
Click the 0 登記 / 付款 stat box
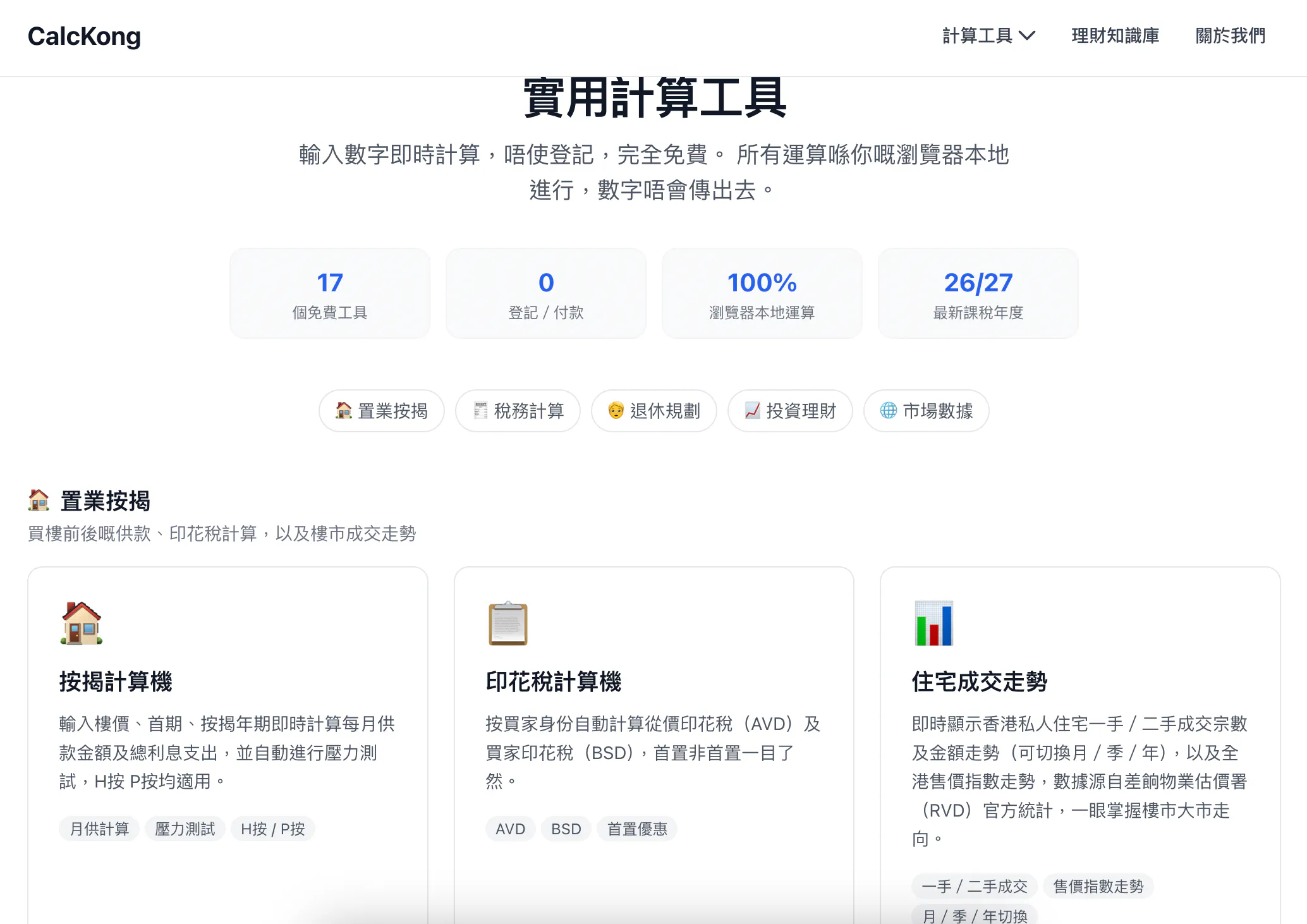click(546, 293)
